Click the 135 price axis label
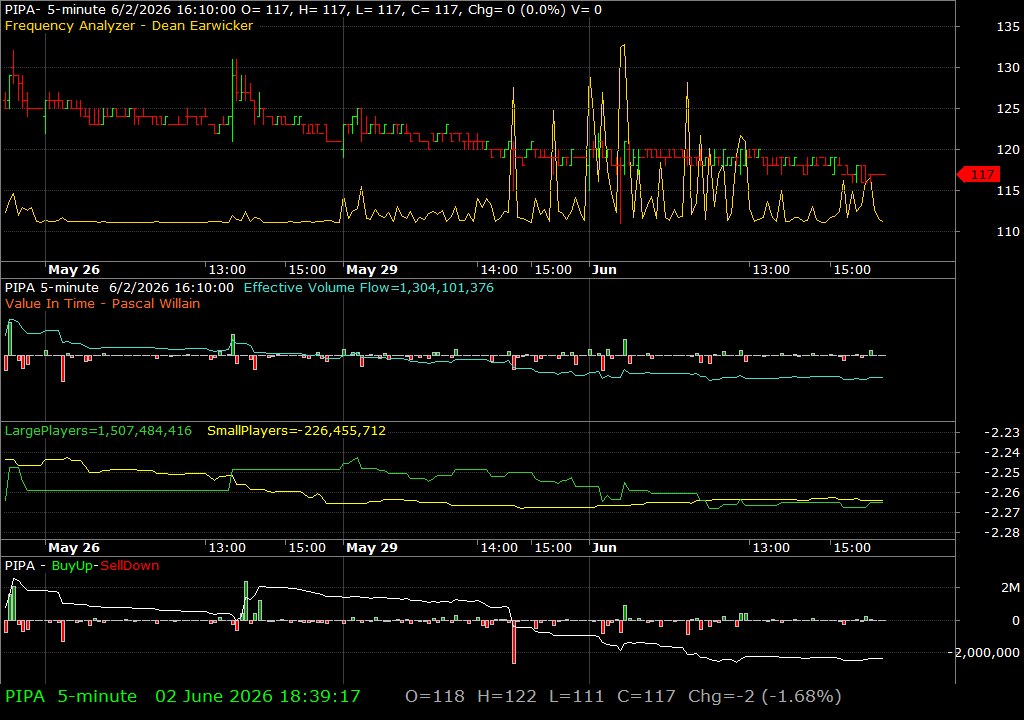Viewport: 1024px width, 720px height. click(1008, 27)
